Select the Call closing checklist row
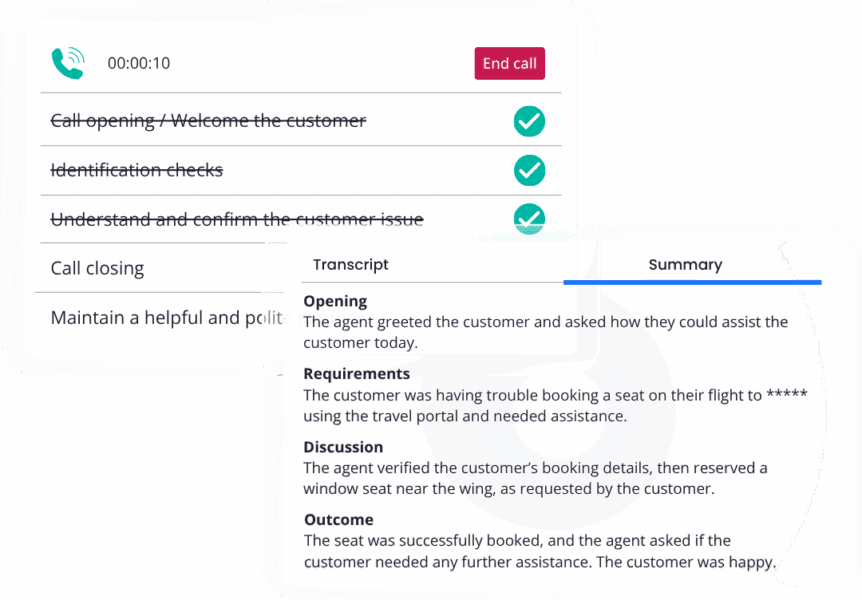 pyautogui.click(x=96, y=268)
